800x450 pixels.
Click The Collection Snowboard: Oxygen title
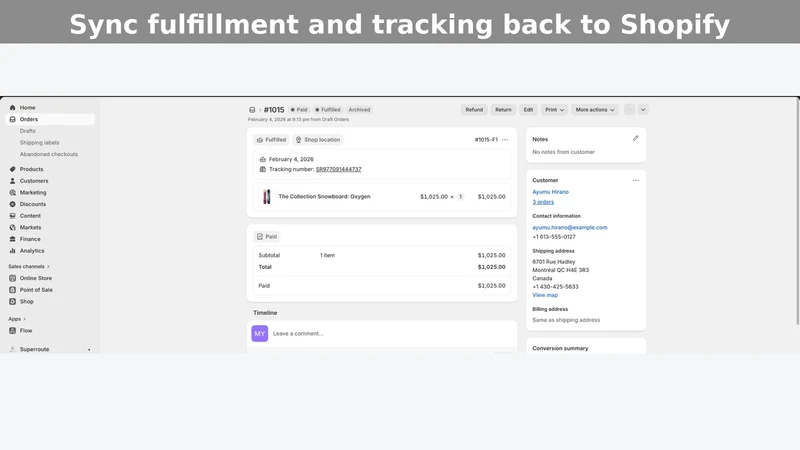tap(324, 196)
